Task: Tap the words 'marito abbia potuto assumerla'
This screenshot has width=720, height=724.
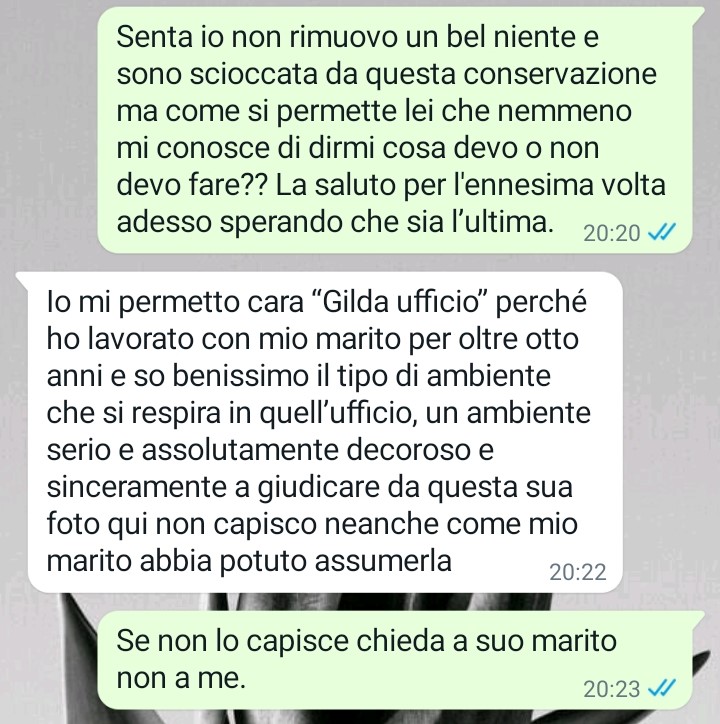Action: (249, 561)
